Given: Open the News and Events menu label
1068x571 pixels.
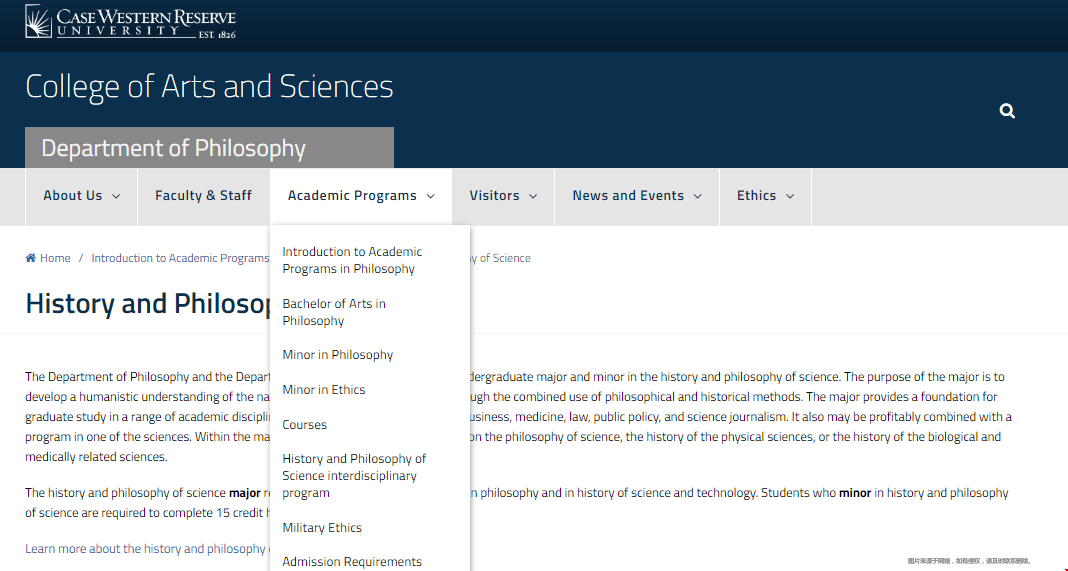Looking at the screenshot, I should [628, 196].
